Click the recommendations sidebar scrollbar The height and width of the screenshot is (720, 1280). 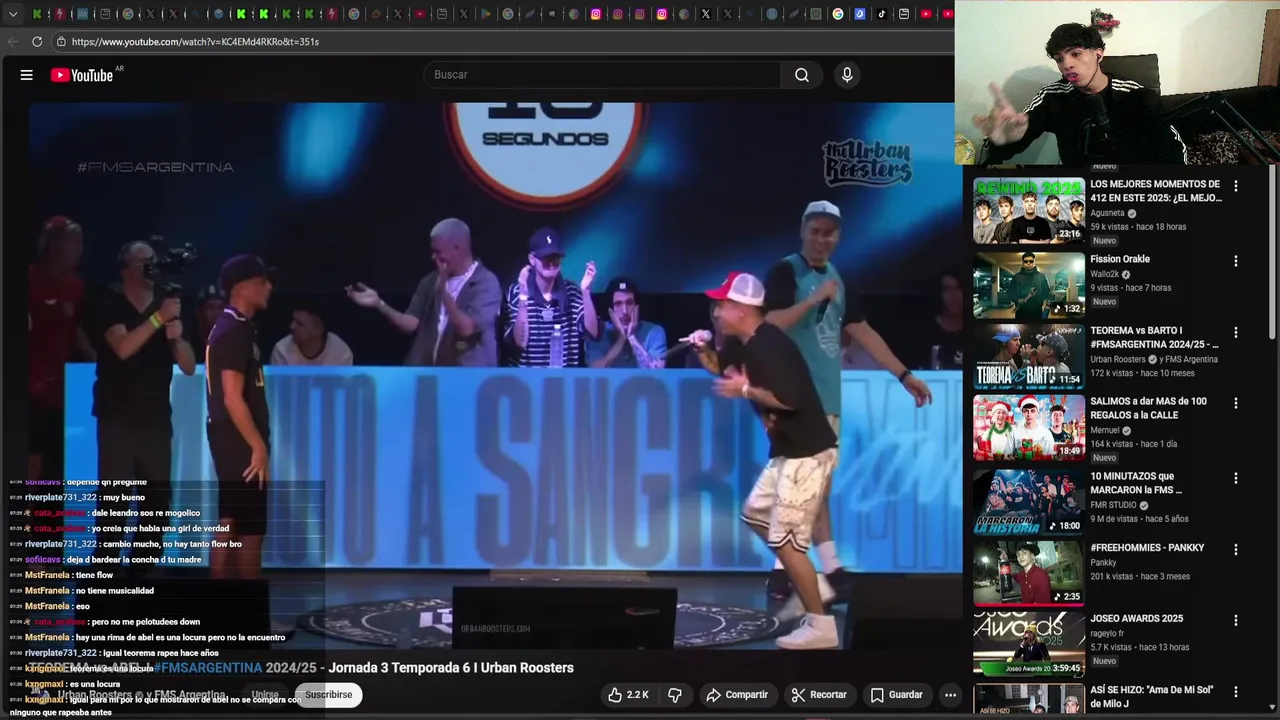pos(1273,250)
